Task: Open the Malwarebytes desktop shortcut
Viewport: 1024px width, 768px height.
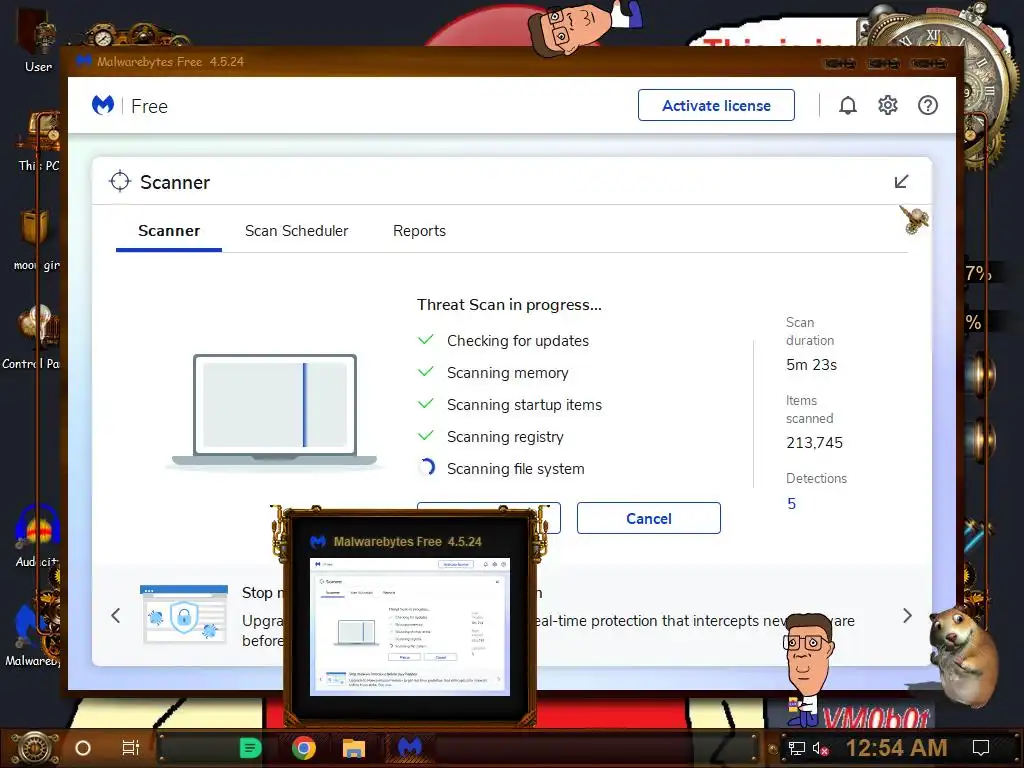Action: (x=33, y=635)
